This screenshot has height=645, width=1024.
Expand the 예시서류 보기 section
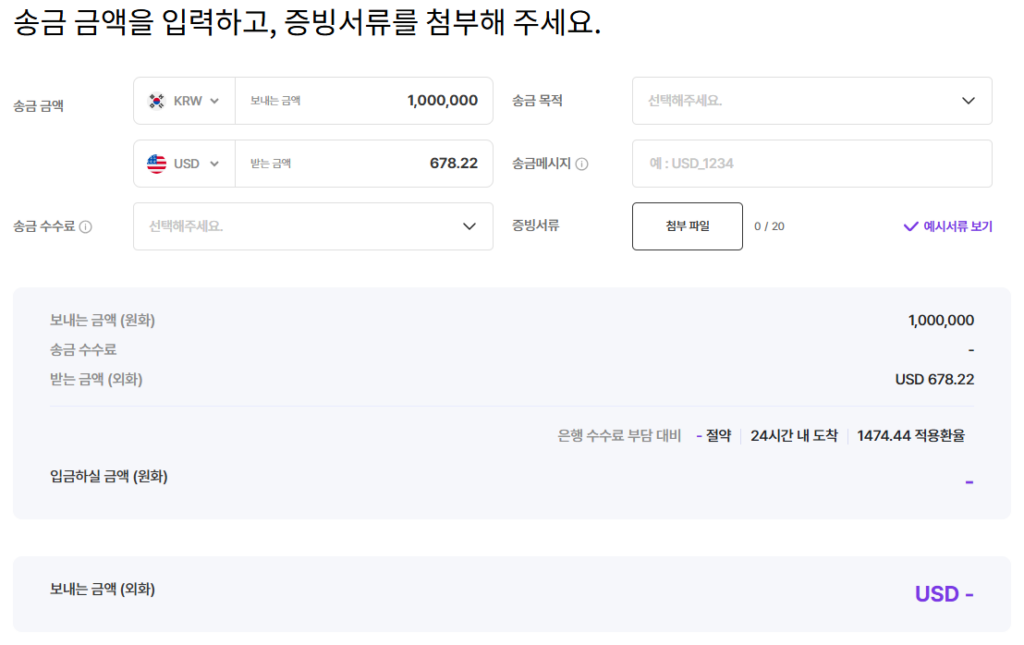[946, 226]
